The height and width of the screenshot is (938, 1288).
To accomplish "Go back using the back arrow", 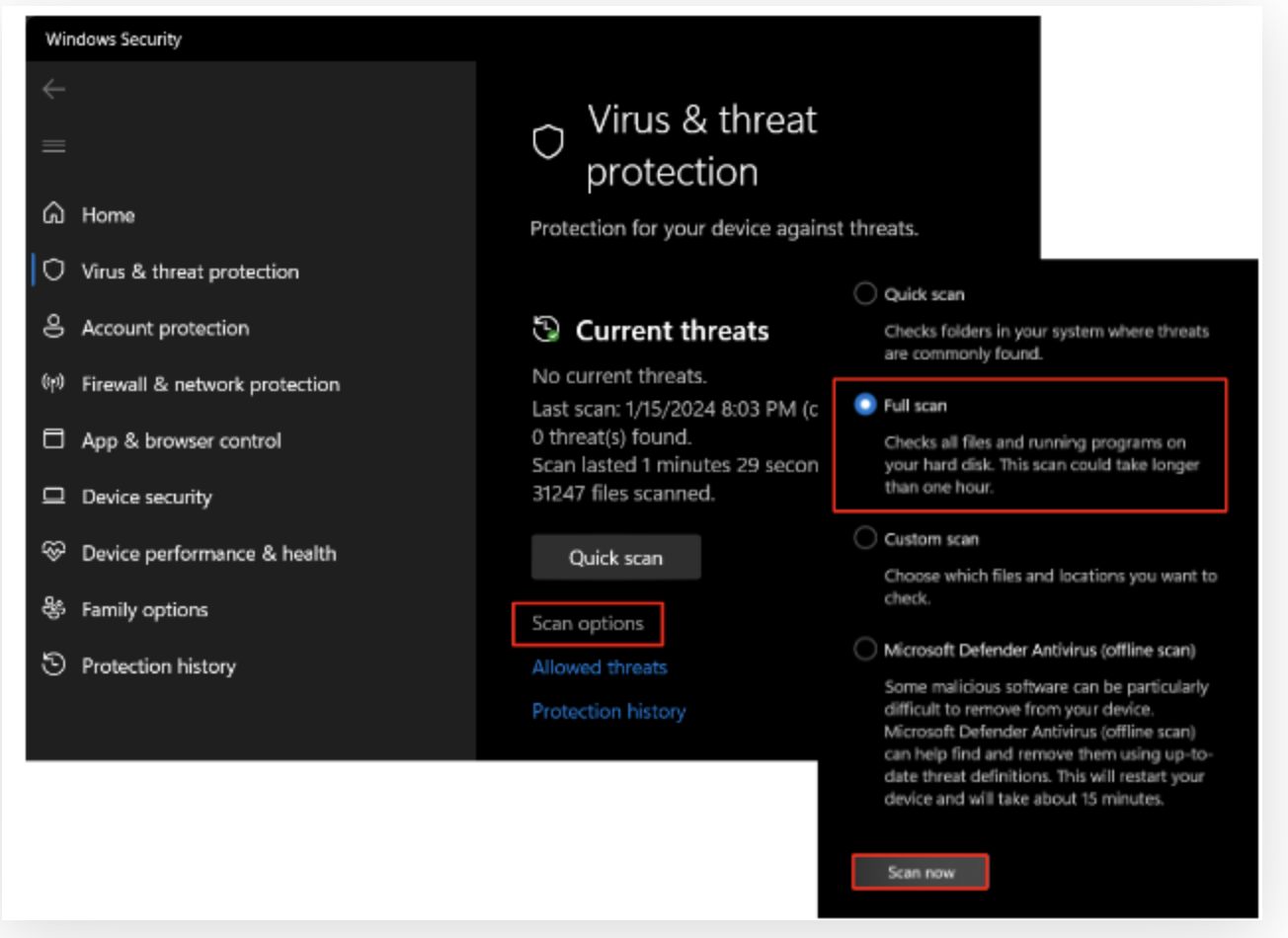I will point(53,89).
